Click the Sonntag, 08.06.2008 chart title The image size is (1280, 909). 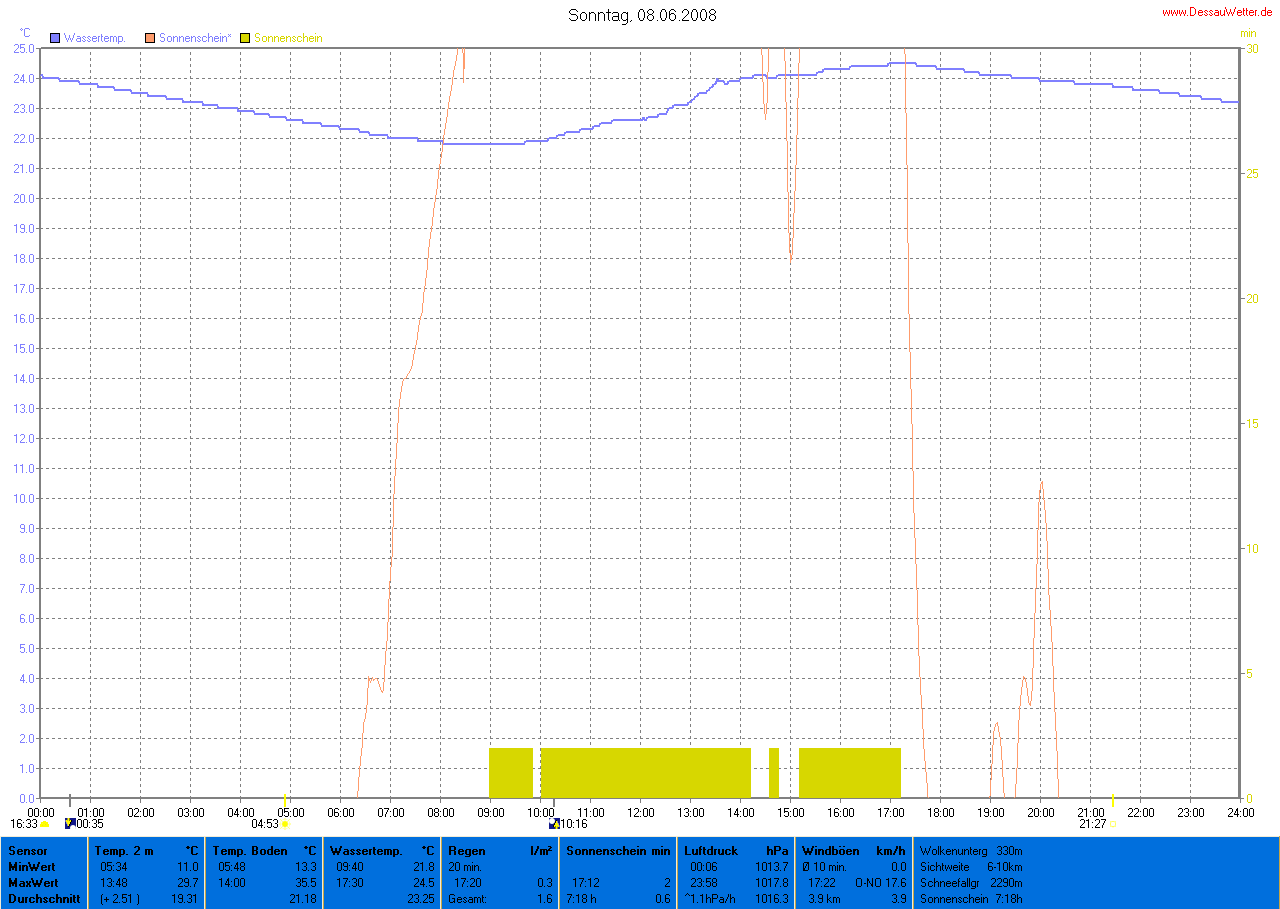[642, 15]
